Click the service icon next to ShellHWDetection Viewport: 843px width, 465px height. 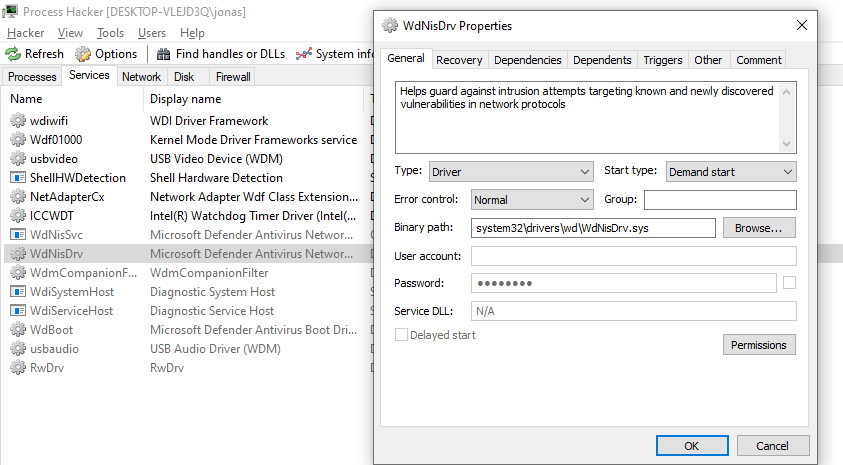click(18, 177)
